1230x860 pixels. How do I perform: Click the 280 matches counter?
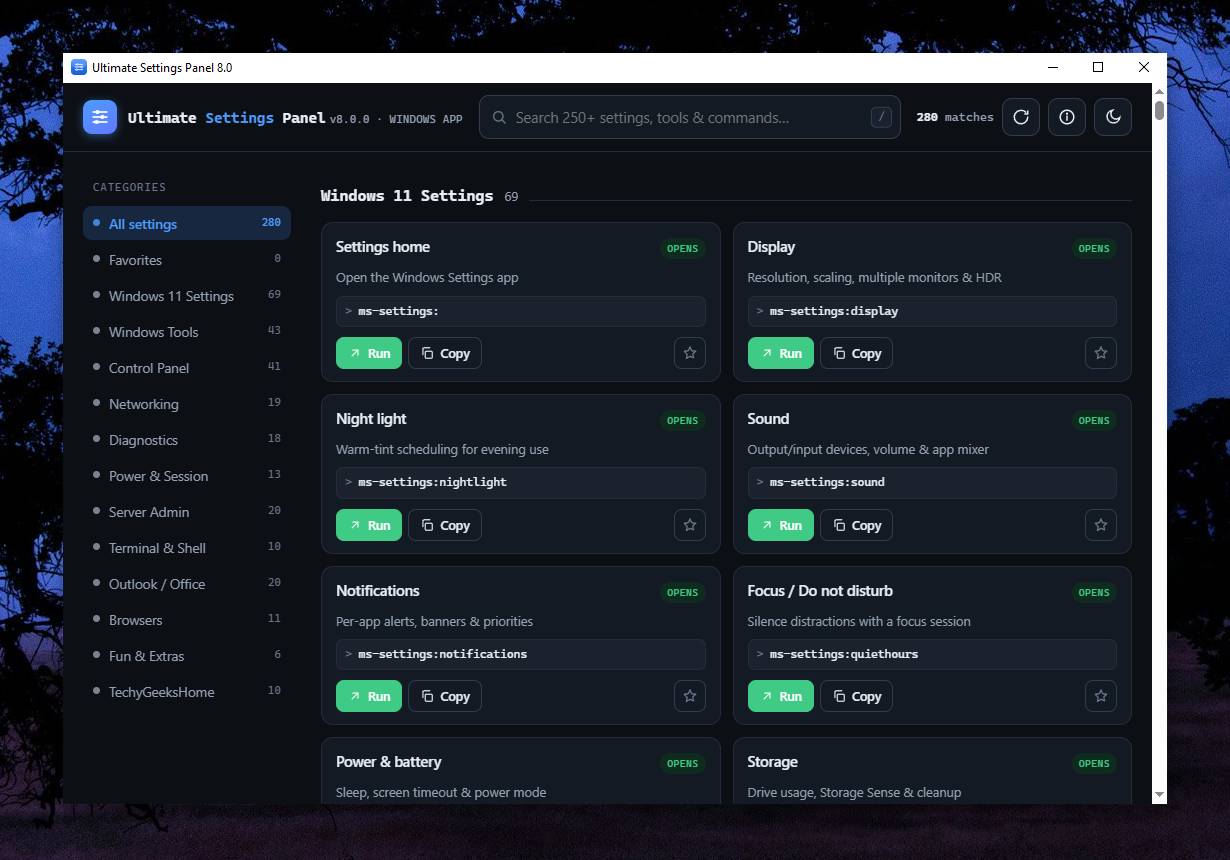tap(955, 117)
